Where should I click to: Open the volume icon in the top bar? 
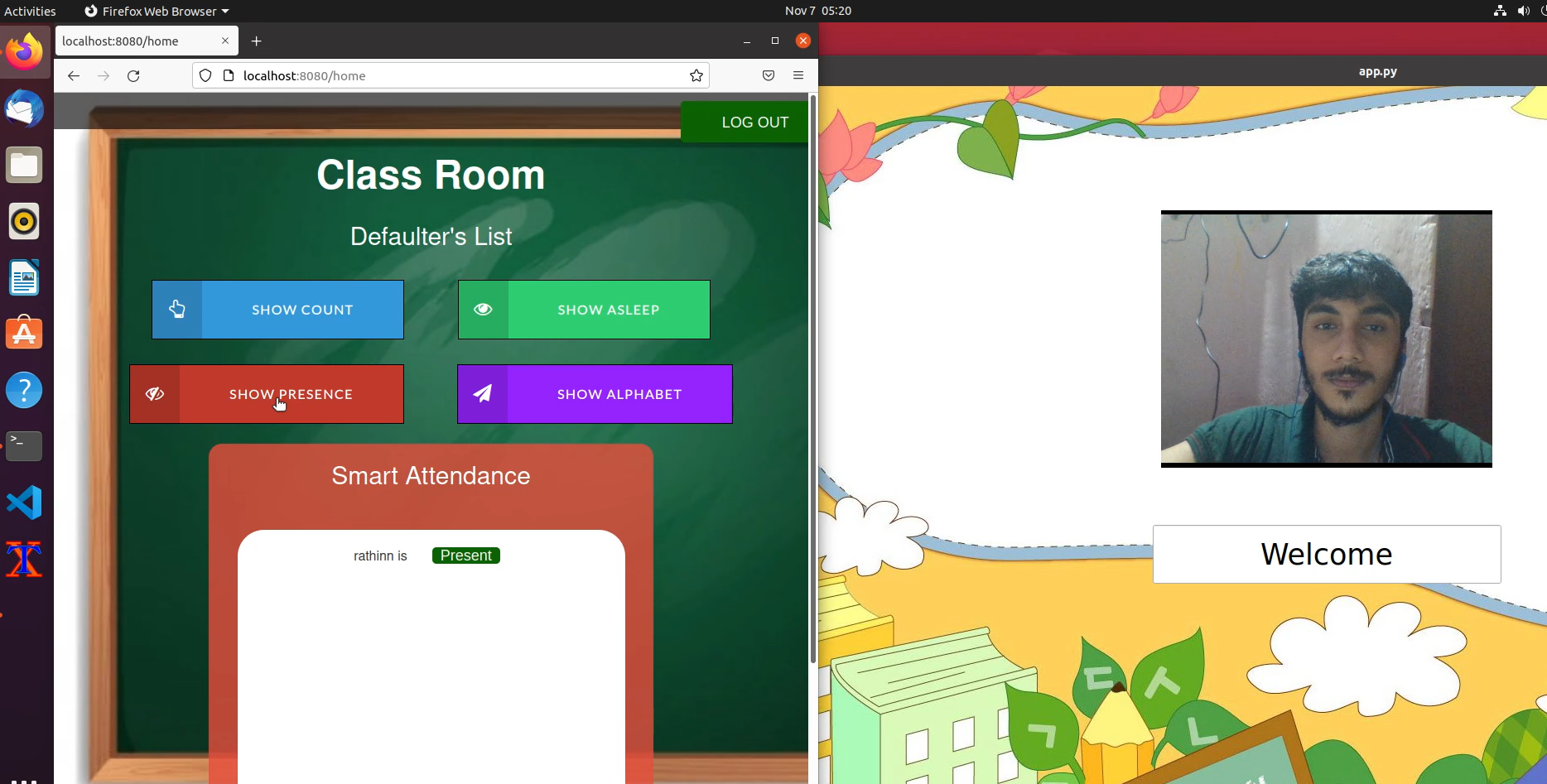point(1523,11)
